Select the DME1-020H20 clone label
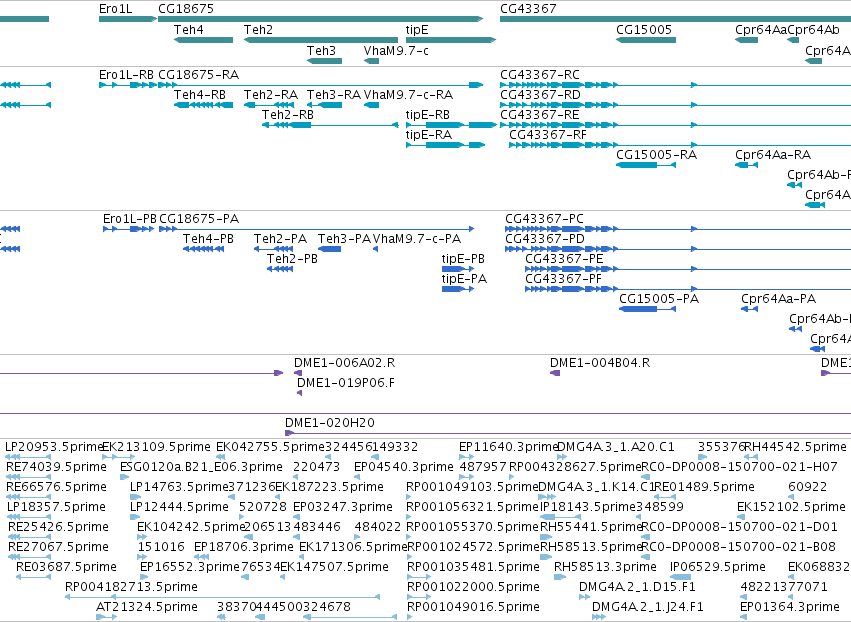The image size is (851, 622). point(329,423)
